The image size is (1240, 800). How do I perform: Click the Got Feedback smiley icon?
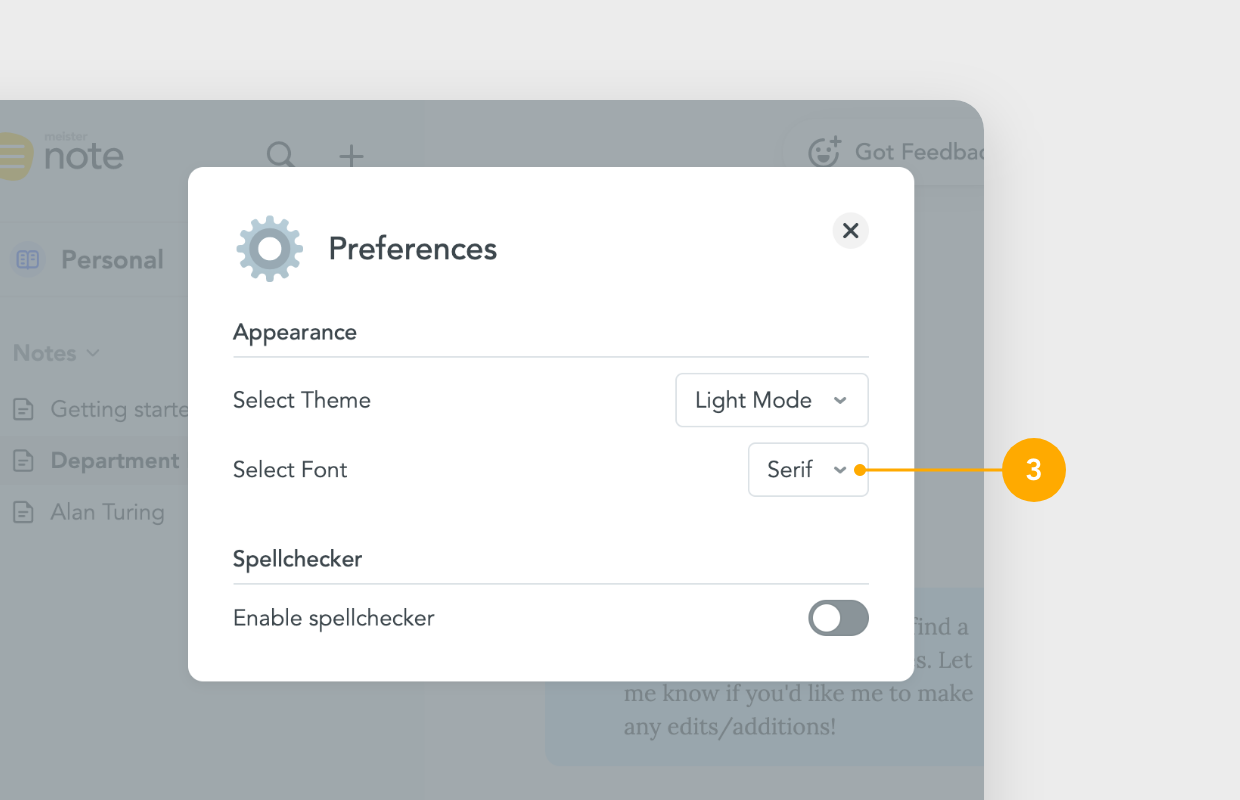(824, 151)
